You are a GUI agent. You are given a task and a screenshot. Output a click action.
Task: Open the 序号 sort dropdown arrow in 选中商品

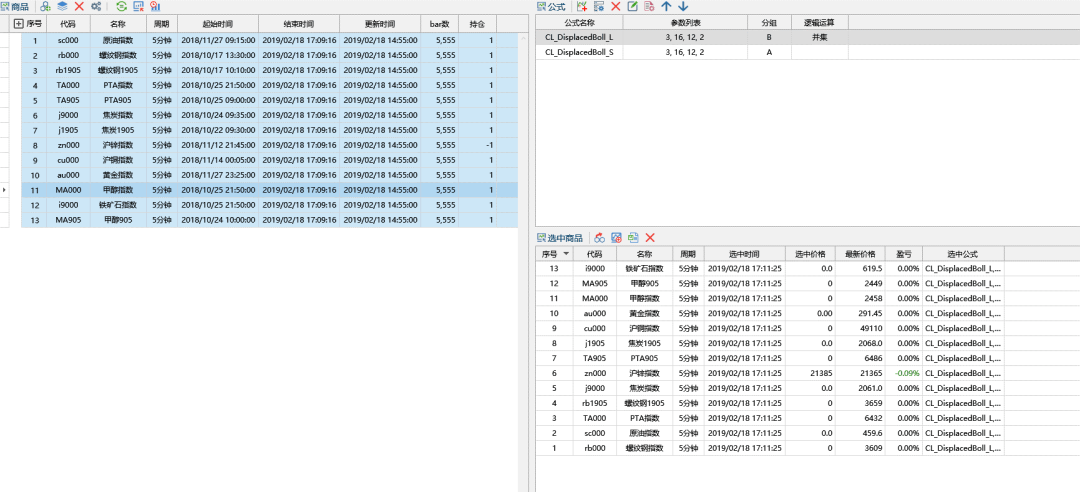[566, 254]
